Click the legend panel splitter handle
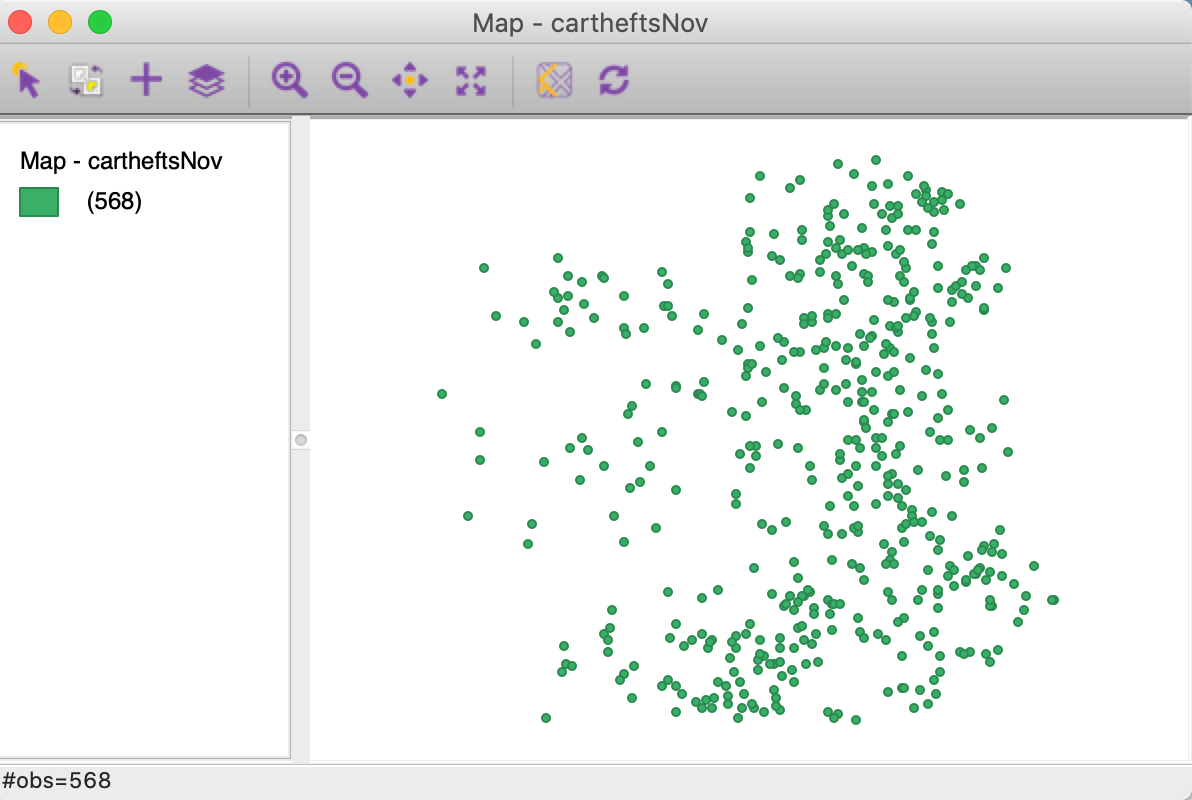The image size is (1192, 800). [301, 440]
